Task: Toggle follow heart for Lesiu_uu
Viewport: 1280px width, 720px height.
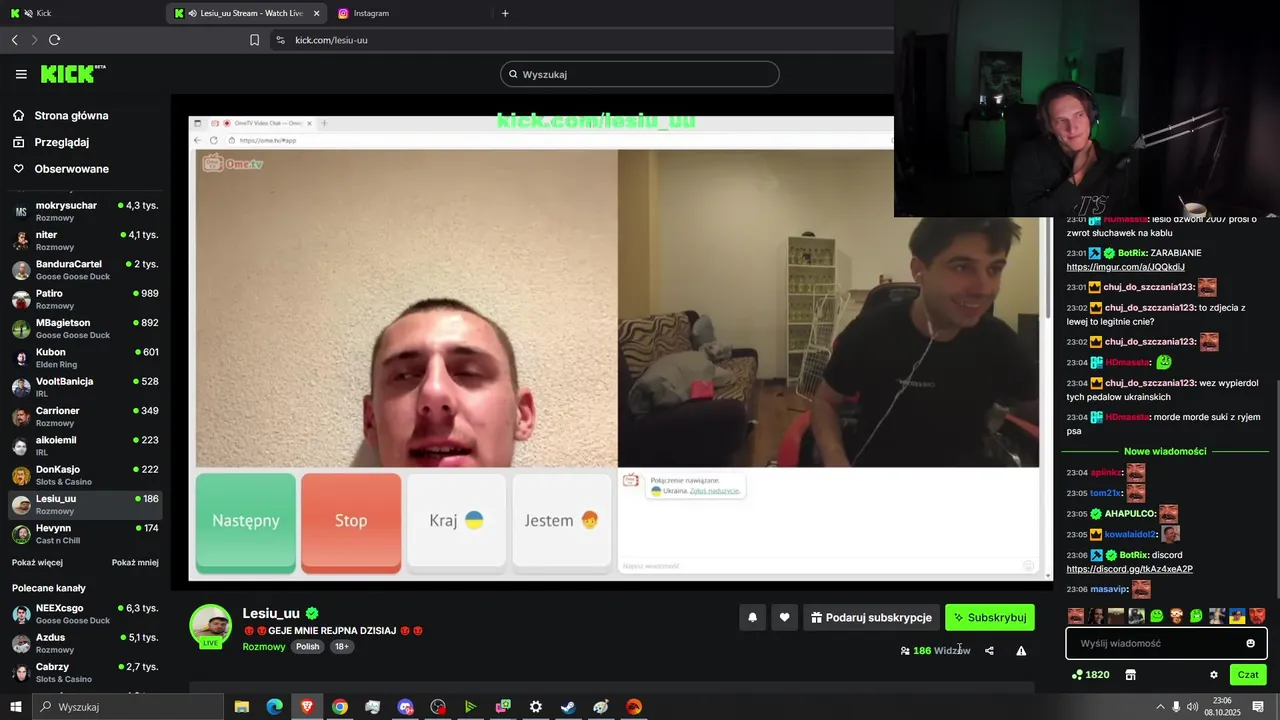Action: coord(784,618)
